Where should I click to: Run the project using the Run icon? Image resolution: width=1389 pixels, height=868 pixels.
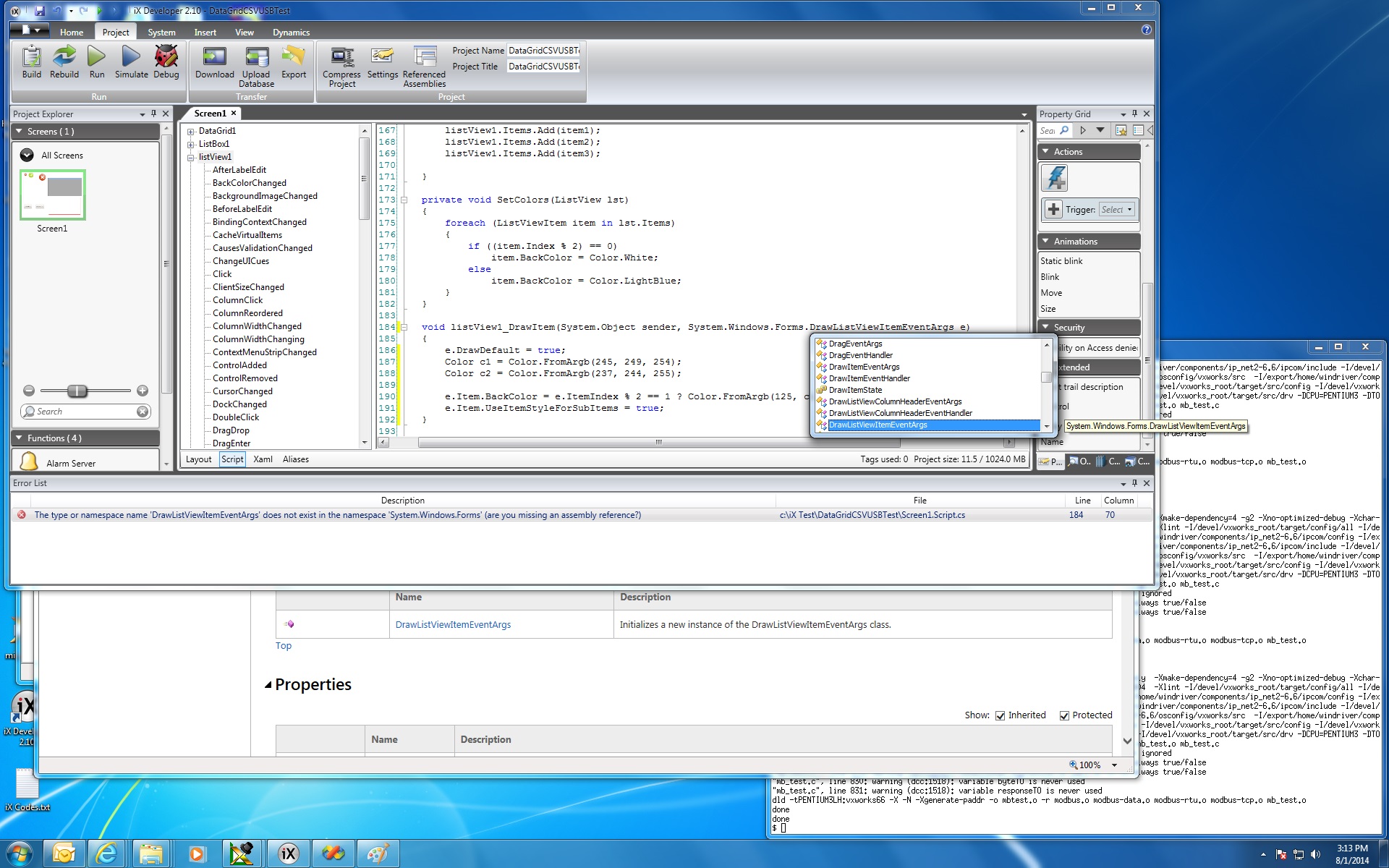coord(97,56)
